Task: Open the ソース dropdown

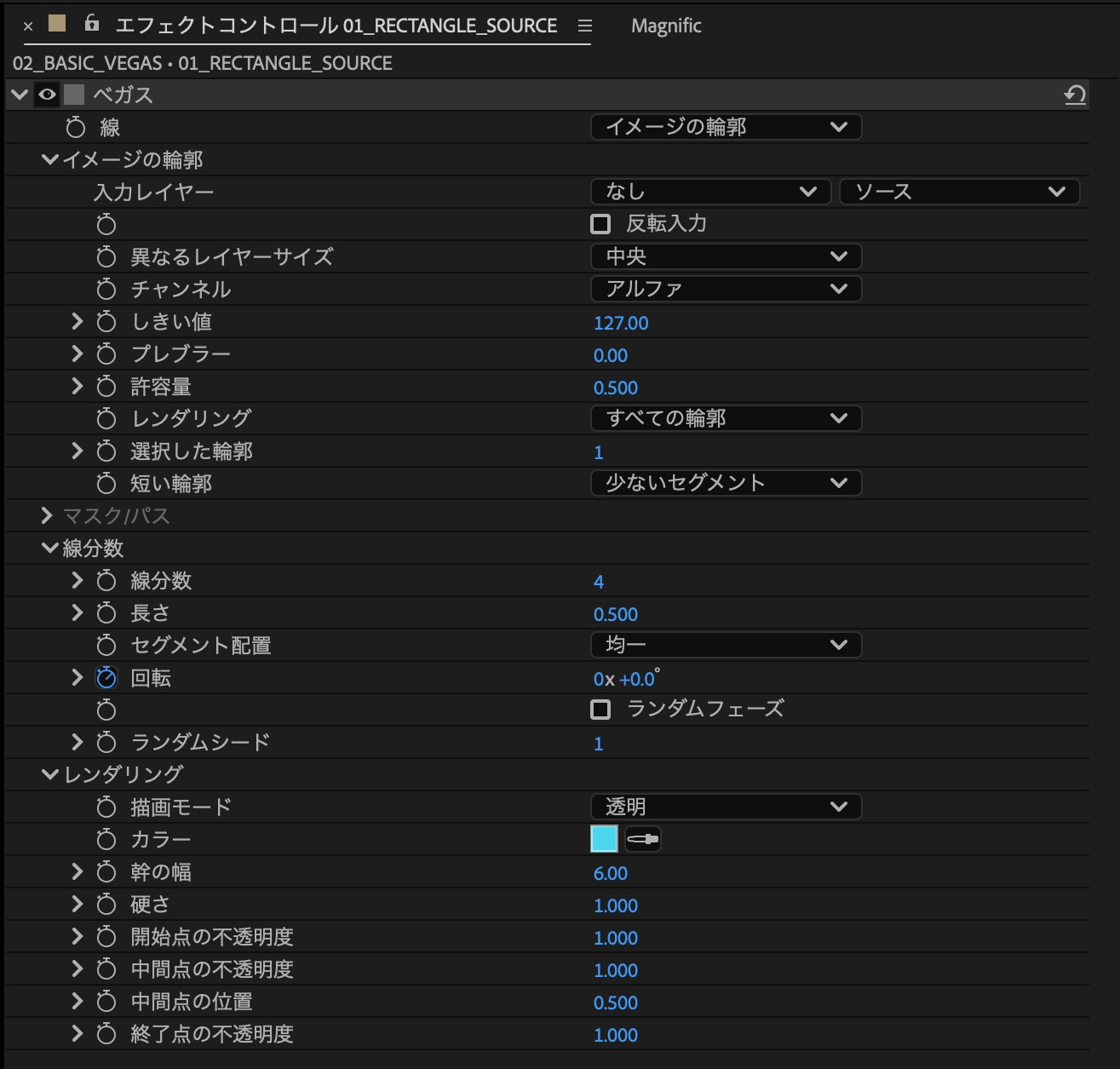Action: [x=959, y=192]
